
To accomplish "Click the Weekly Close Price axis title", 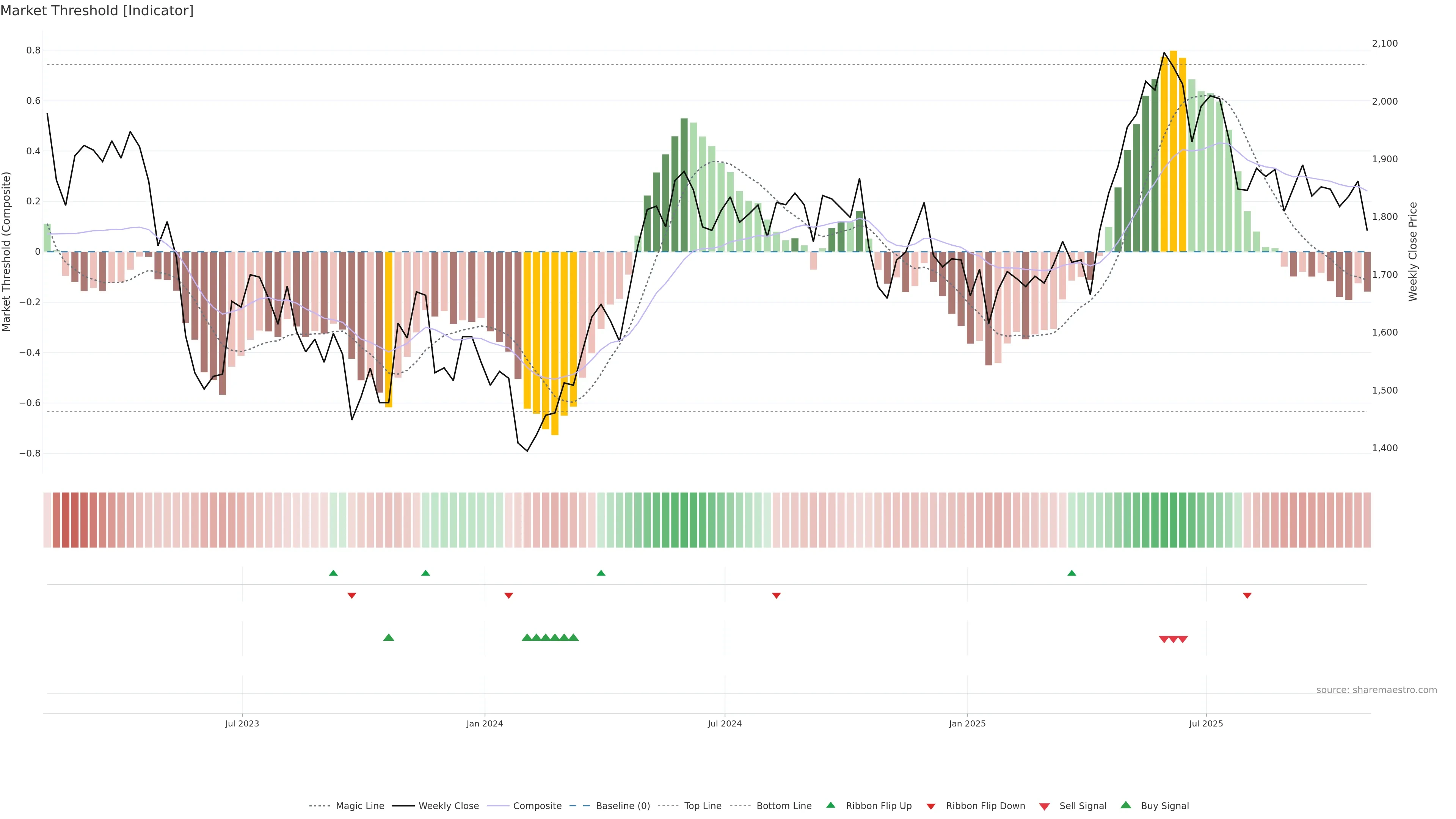I will tap(1413, 251).
